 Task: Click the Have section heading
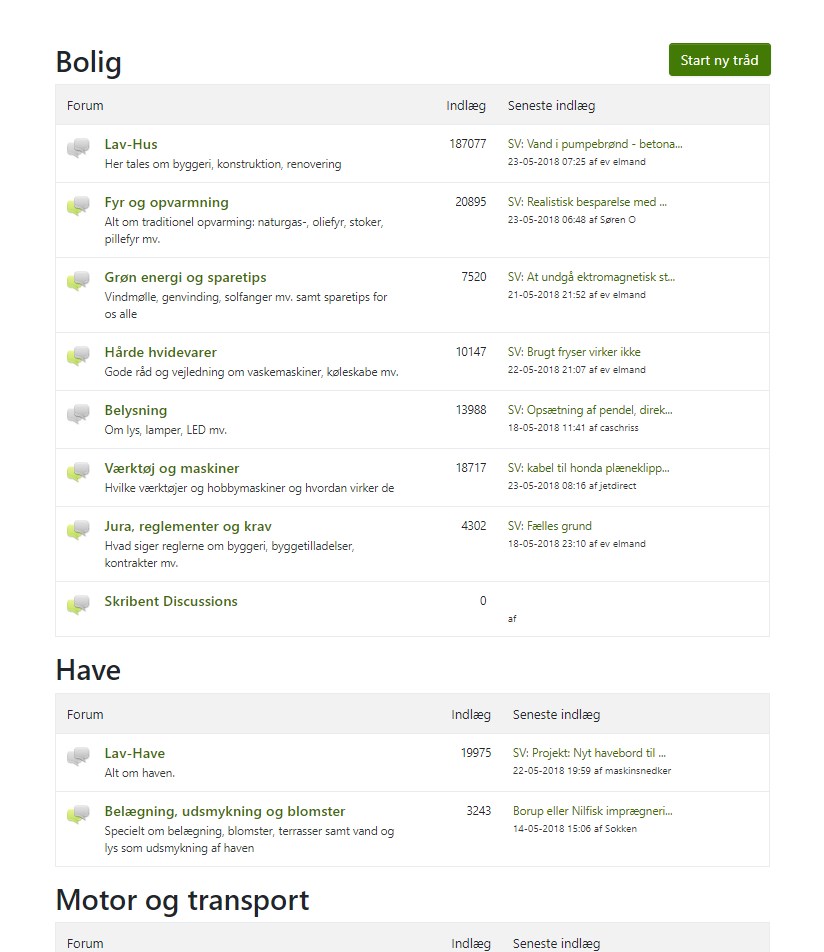88,671
